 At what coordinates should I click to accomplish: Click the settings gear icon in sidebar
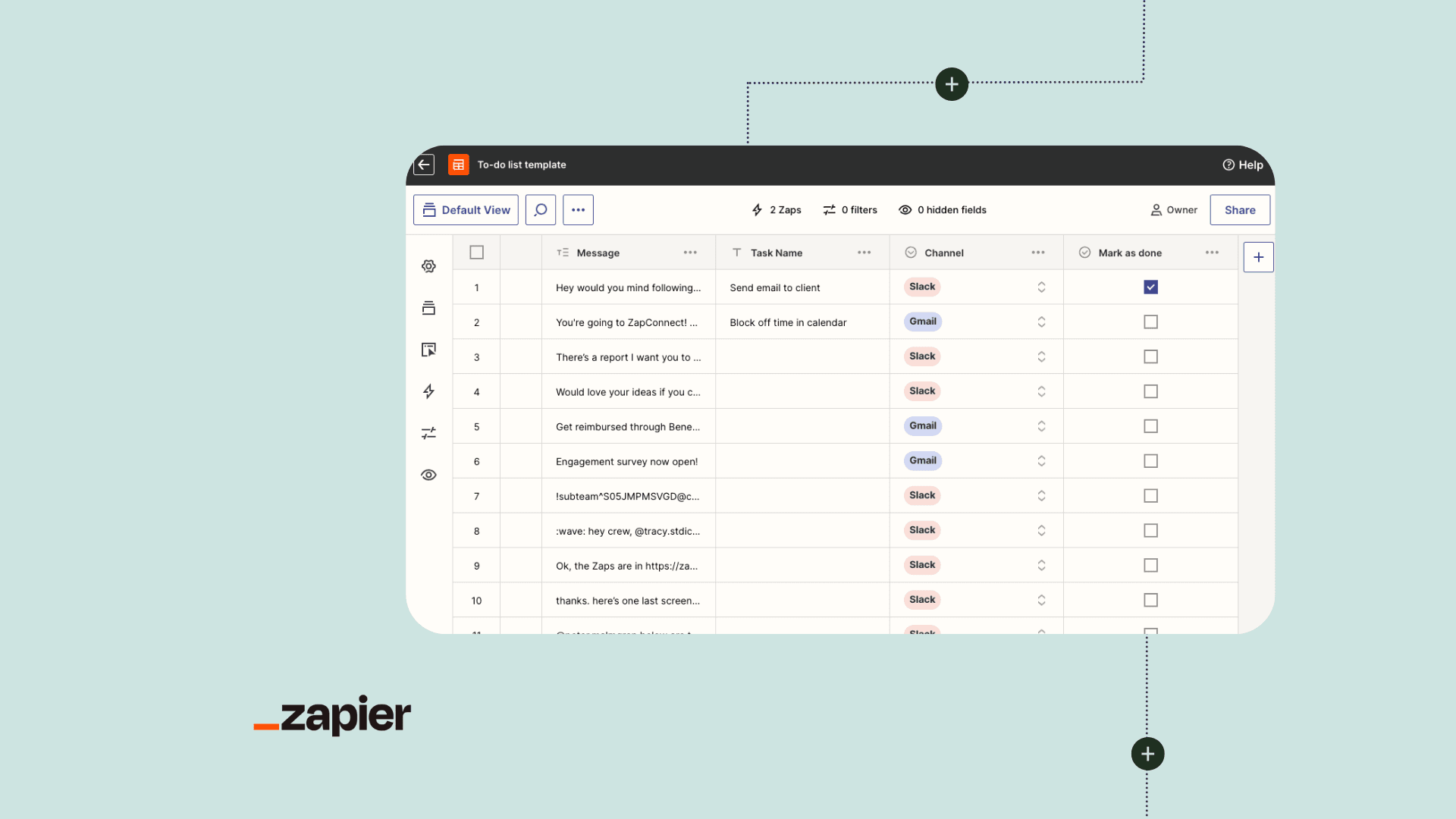[x=429, y=266]
